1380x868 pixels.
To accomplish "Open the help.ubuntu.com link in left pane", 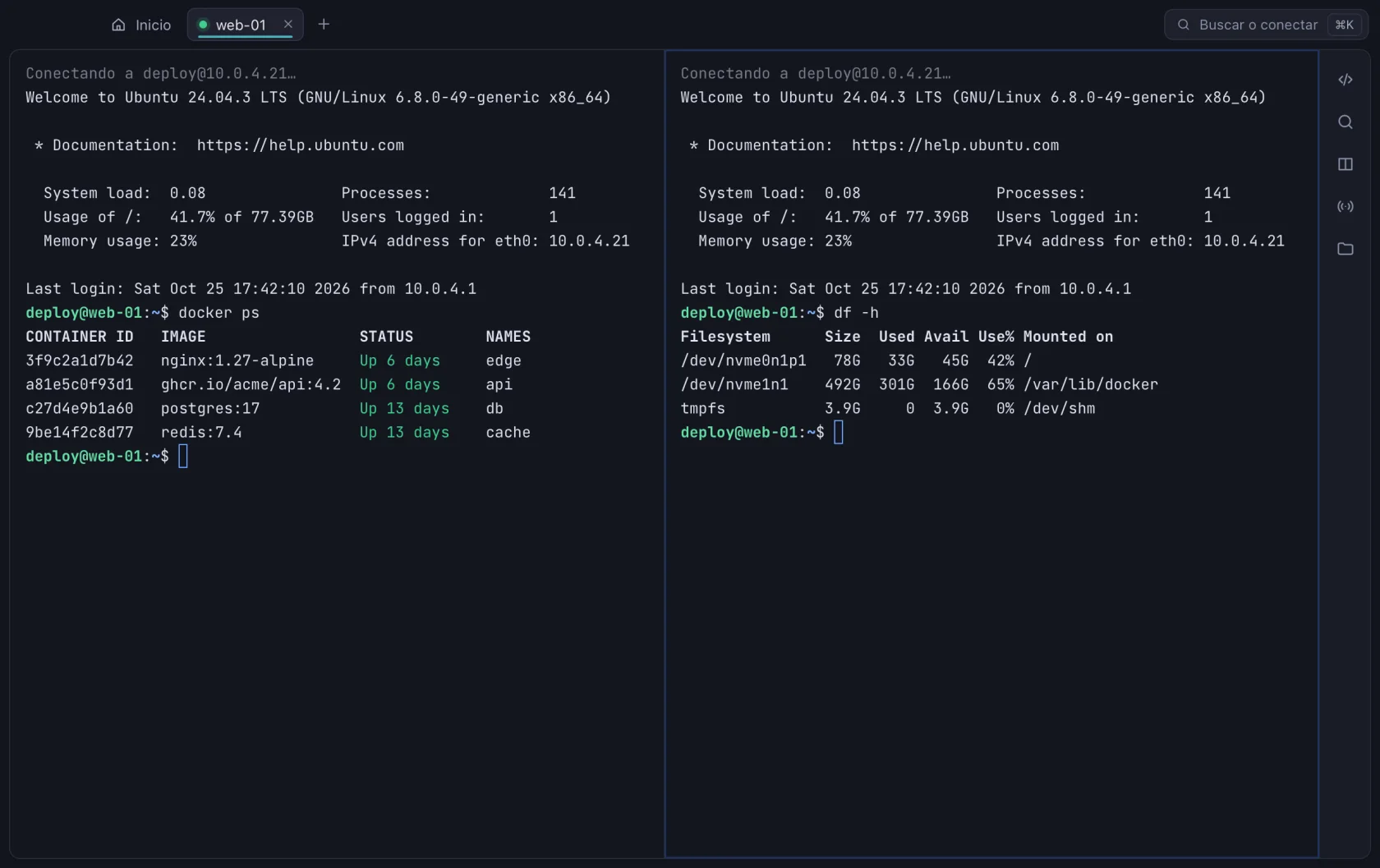I will point(300,145).
